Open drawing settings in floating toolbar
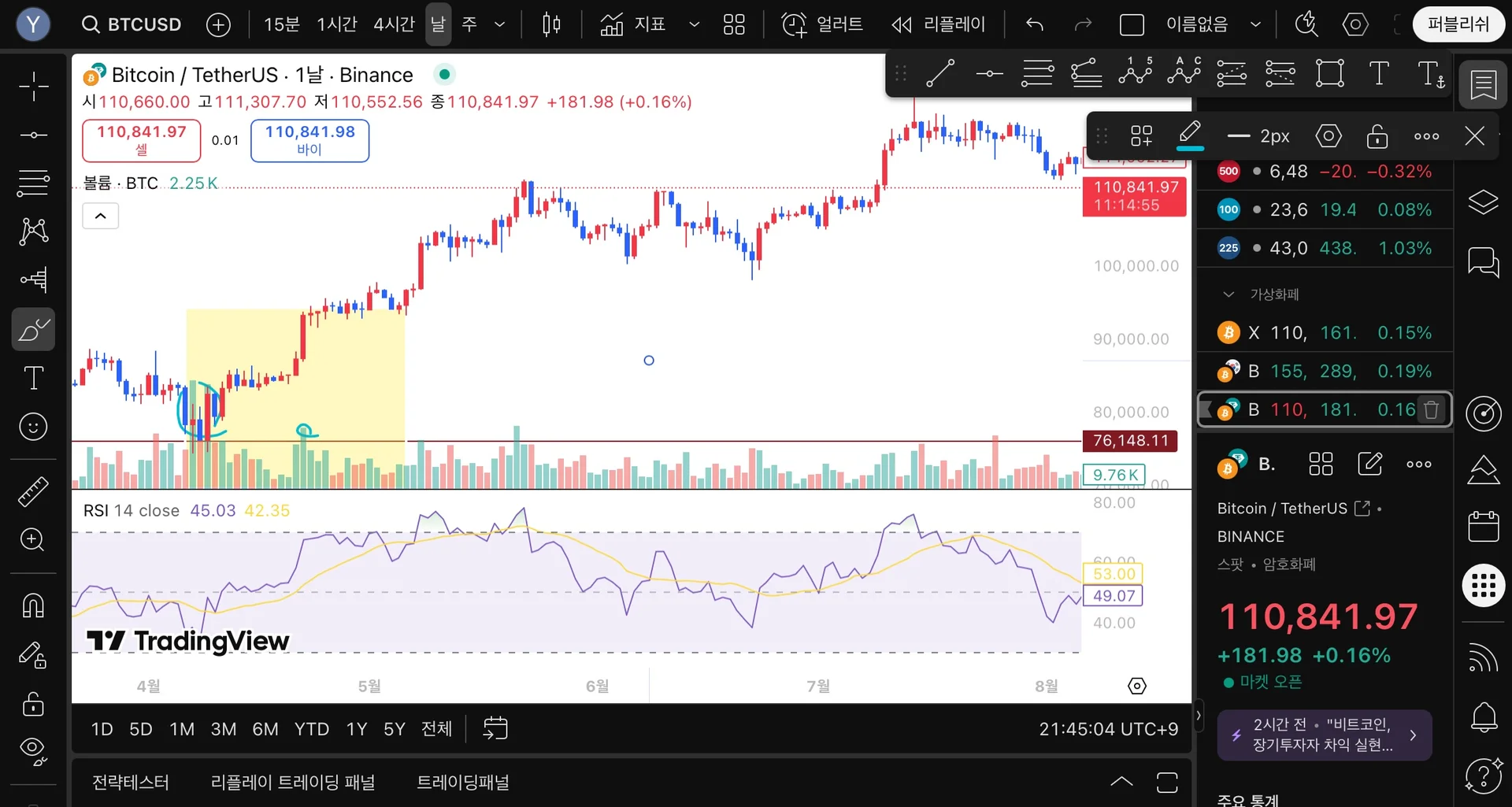This screenshot has width=1512, height=807. click(1329, 135)
